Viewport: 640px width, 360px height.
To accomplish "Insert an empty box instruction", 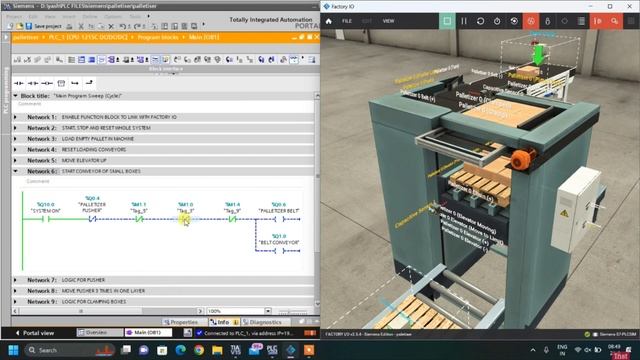I will [61, 83].
